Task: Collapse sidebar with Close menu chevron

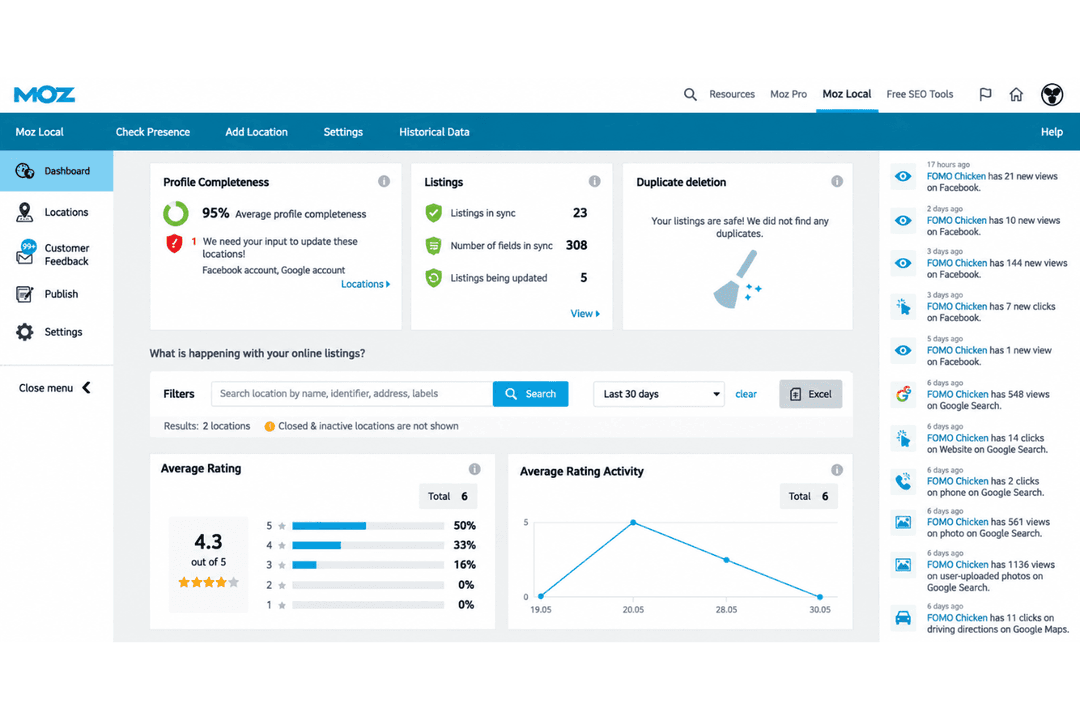Action: coord(86,388)
